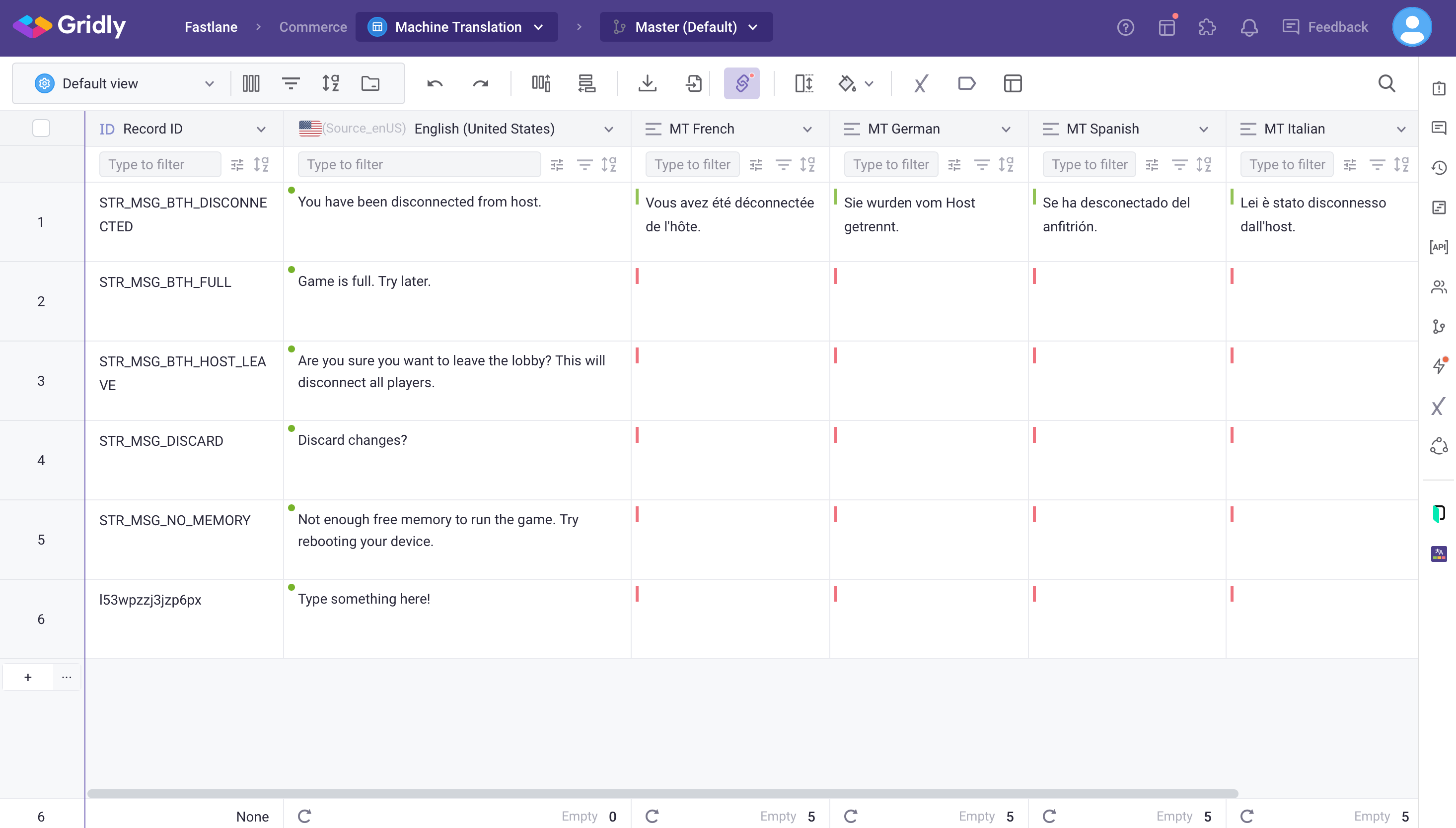This screenshot has width=1456, height=828.
Task: Open the search magnifier icon
Action: tap(1386, 83)
